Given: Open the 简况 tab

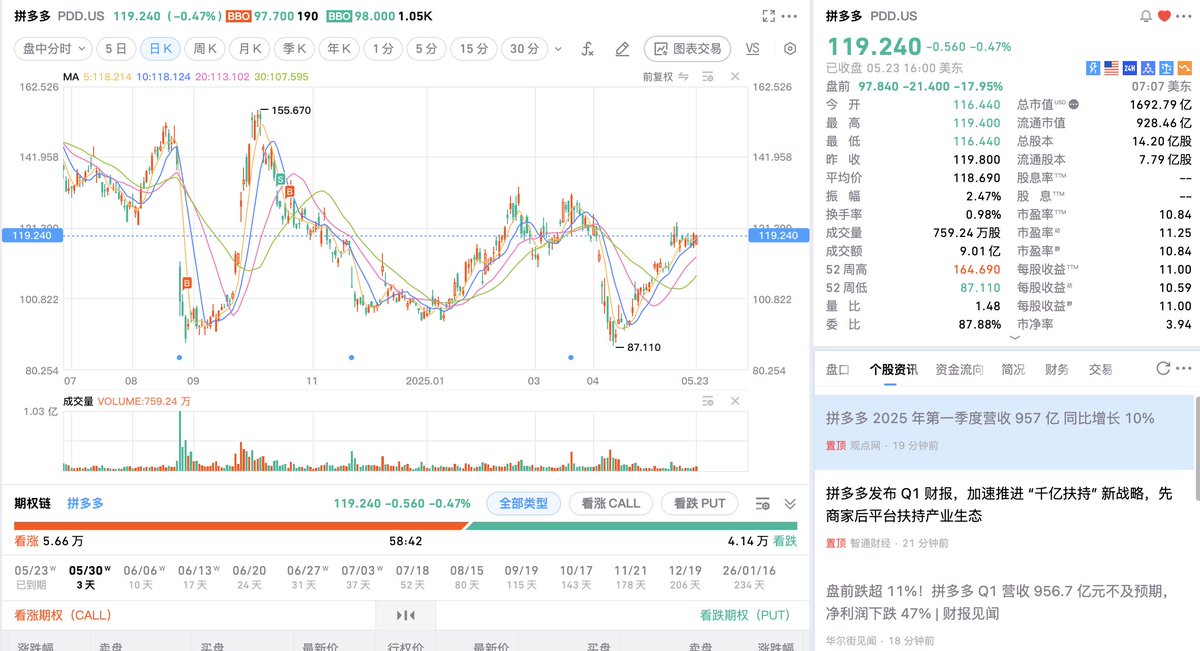Looking at the screenshot, I should click(1013, 370).
